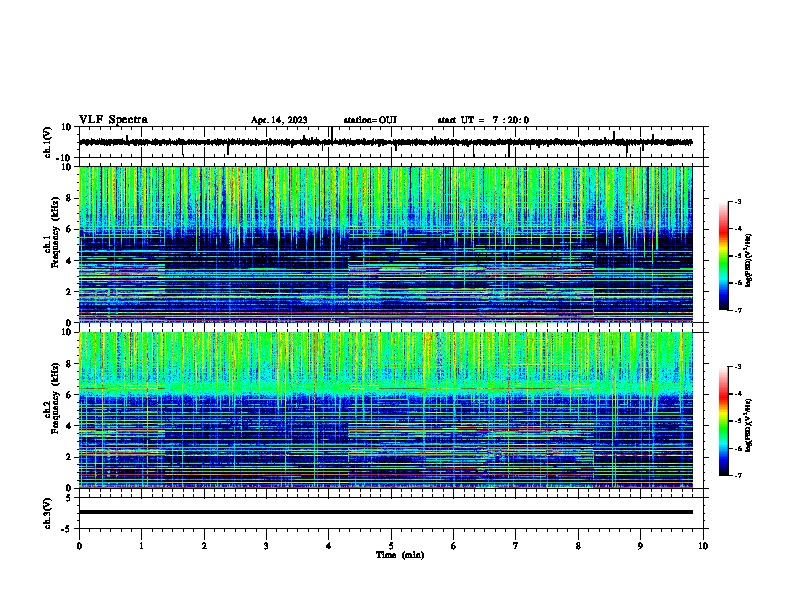
Task: Click the ch.3 flat black voltage trace
Action: coord(385,512)
